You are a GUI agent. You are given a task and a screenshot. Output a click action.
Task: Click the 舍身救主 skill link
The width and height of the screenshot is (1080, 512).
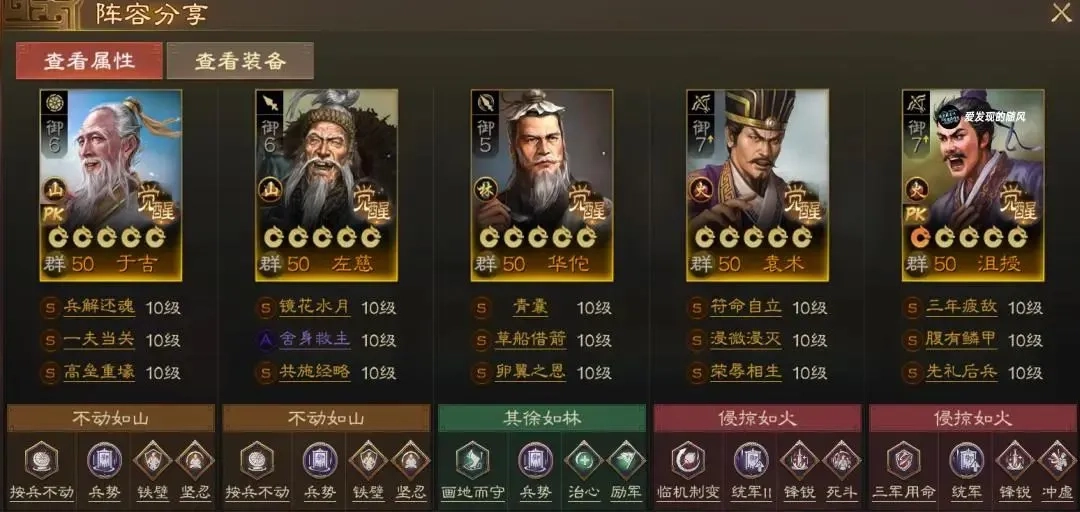[x=315, y=340]
